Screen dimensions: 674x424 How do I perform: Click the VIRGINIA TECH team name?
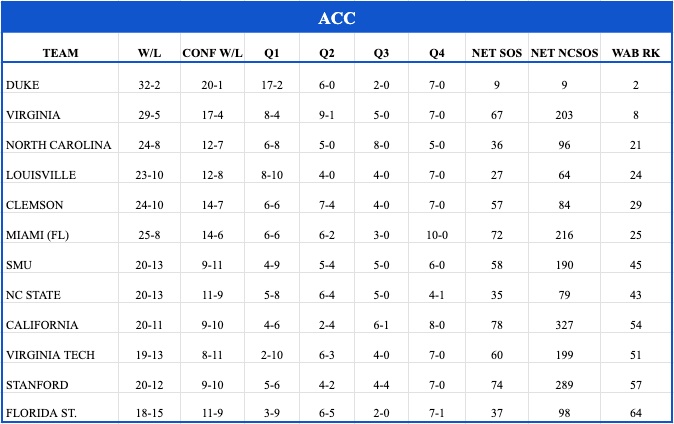coord(51,355)
